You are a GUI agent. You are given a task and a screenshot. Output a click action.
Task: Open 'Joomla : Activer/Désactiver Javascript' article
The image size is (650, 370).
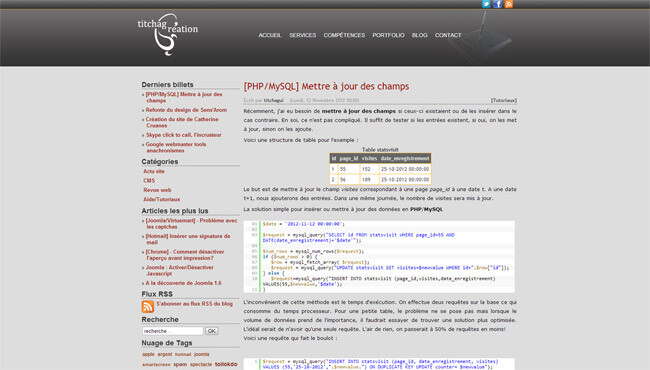click(179, 271)
